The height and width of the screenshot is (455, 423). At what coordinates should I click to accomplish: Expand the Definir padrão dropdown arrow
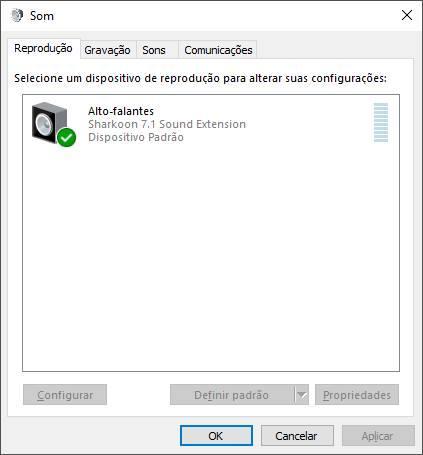[x=302, y=395]
